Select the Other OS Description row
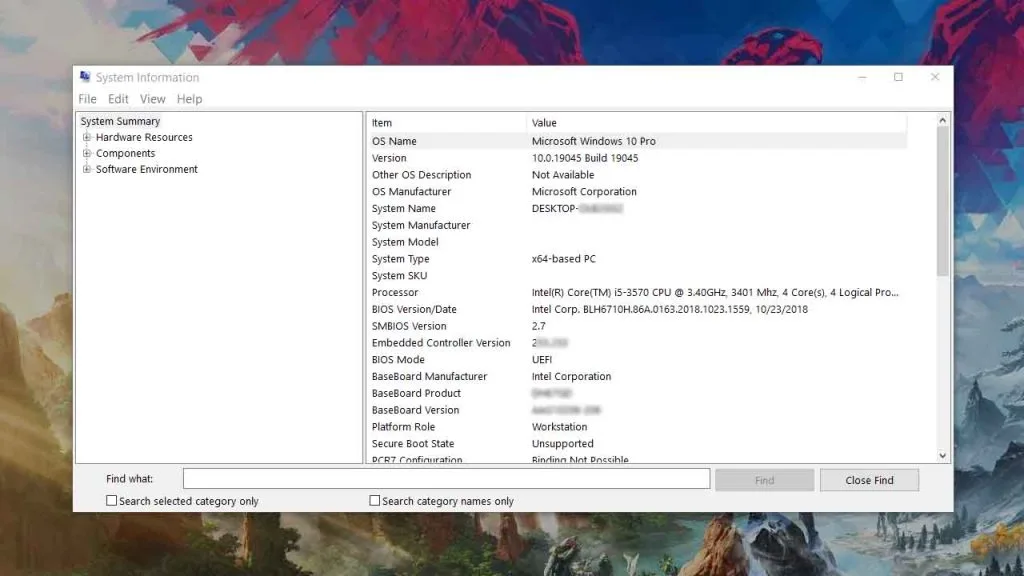This screenshot has width=1024, height=576. 639,175
